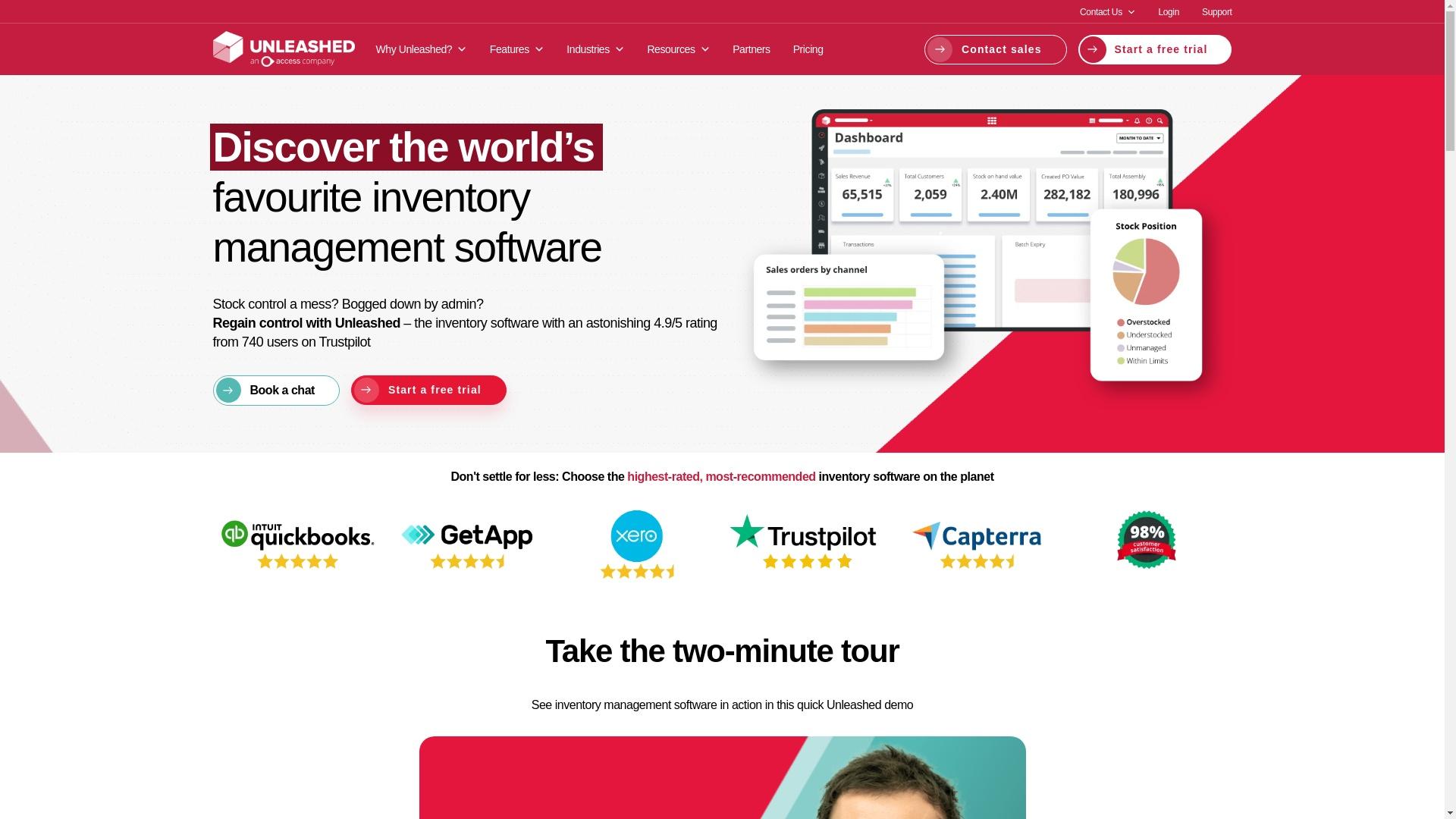Click the QuickBooks rating icon
This screenshot has width=1456, height=819.
[x=297, y=542]
